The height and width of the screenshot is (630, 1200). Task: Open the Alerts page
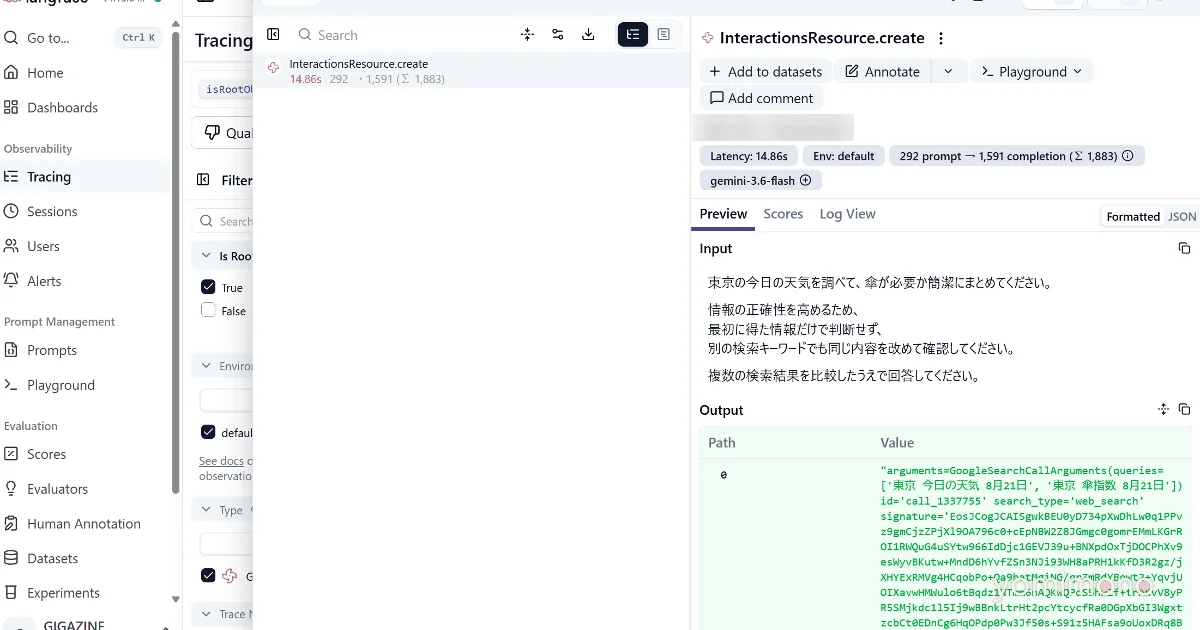pyautogui.click(x=44, y=281)
